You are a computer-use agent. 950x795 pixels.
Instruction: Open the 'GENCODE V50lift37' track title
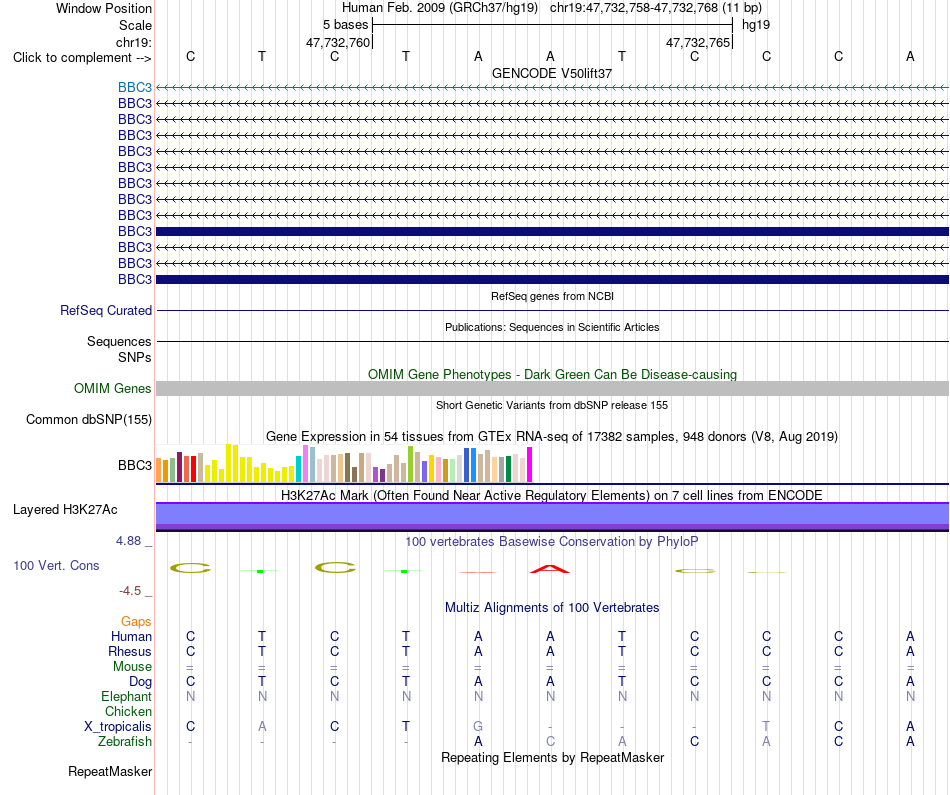[552, 73]
